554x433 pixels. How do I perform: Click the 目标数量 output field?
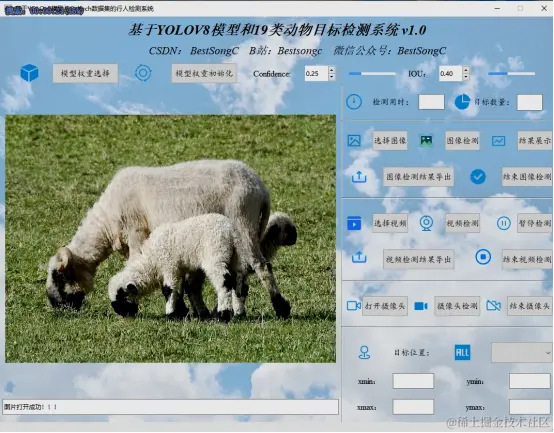coord(529,102)
